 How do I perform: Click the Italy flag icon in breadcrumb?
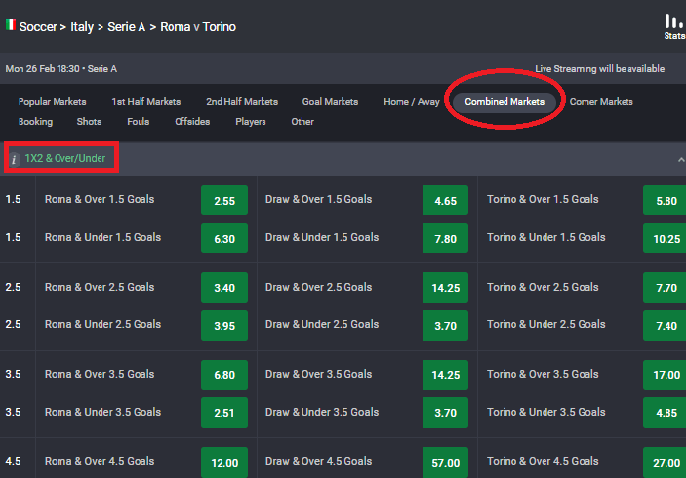10,26
